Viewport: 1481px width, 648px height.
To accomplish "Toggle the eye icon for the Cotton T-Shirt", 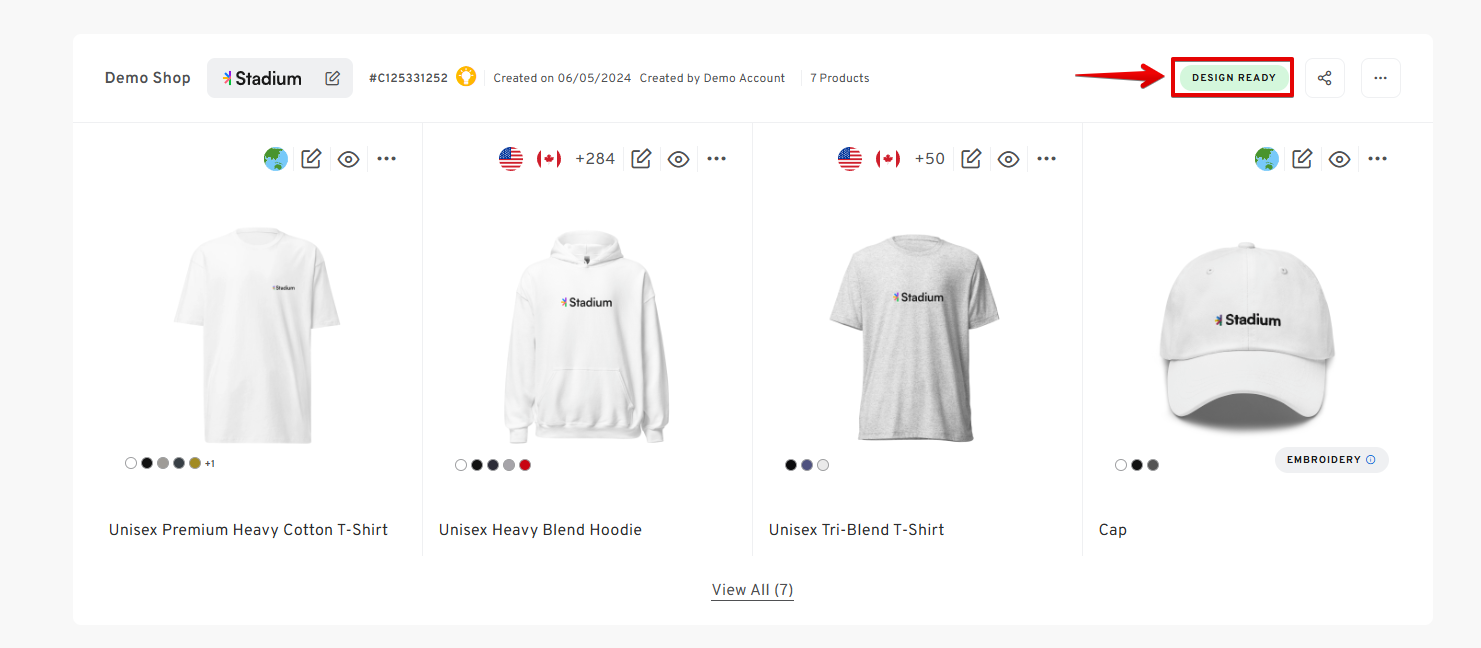I will click(x=348, y=158).
